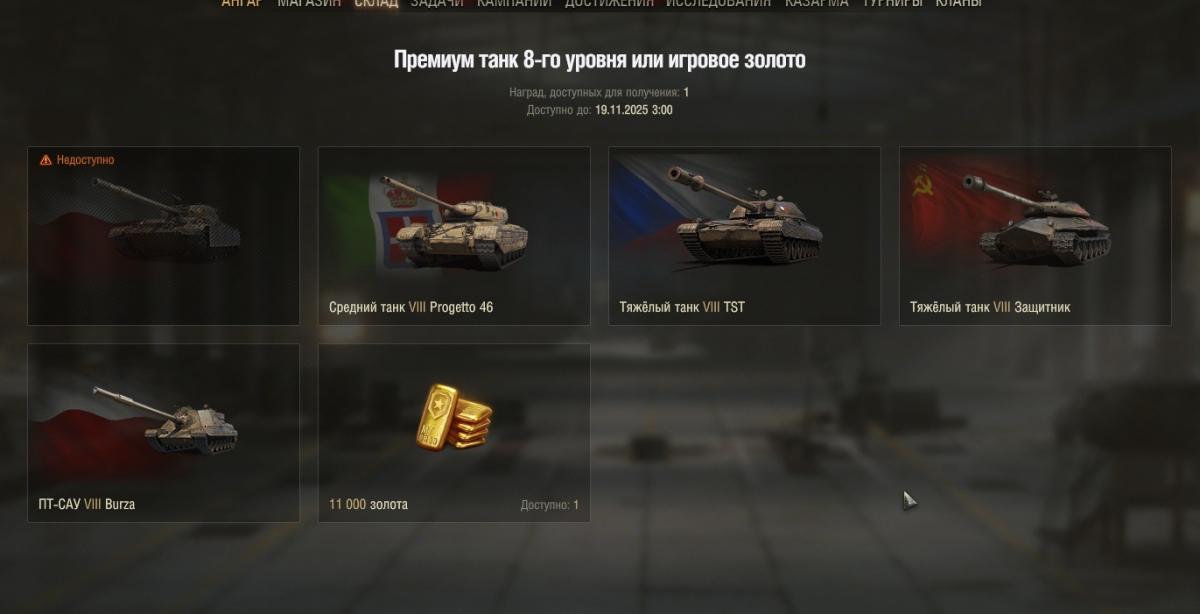Open the ИССЛЕДОВАНИЯ tab

point(718,4)
